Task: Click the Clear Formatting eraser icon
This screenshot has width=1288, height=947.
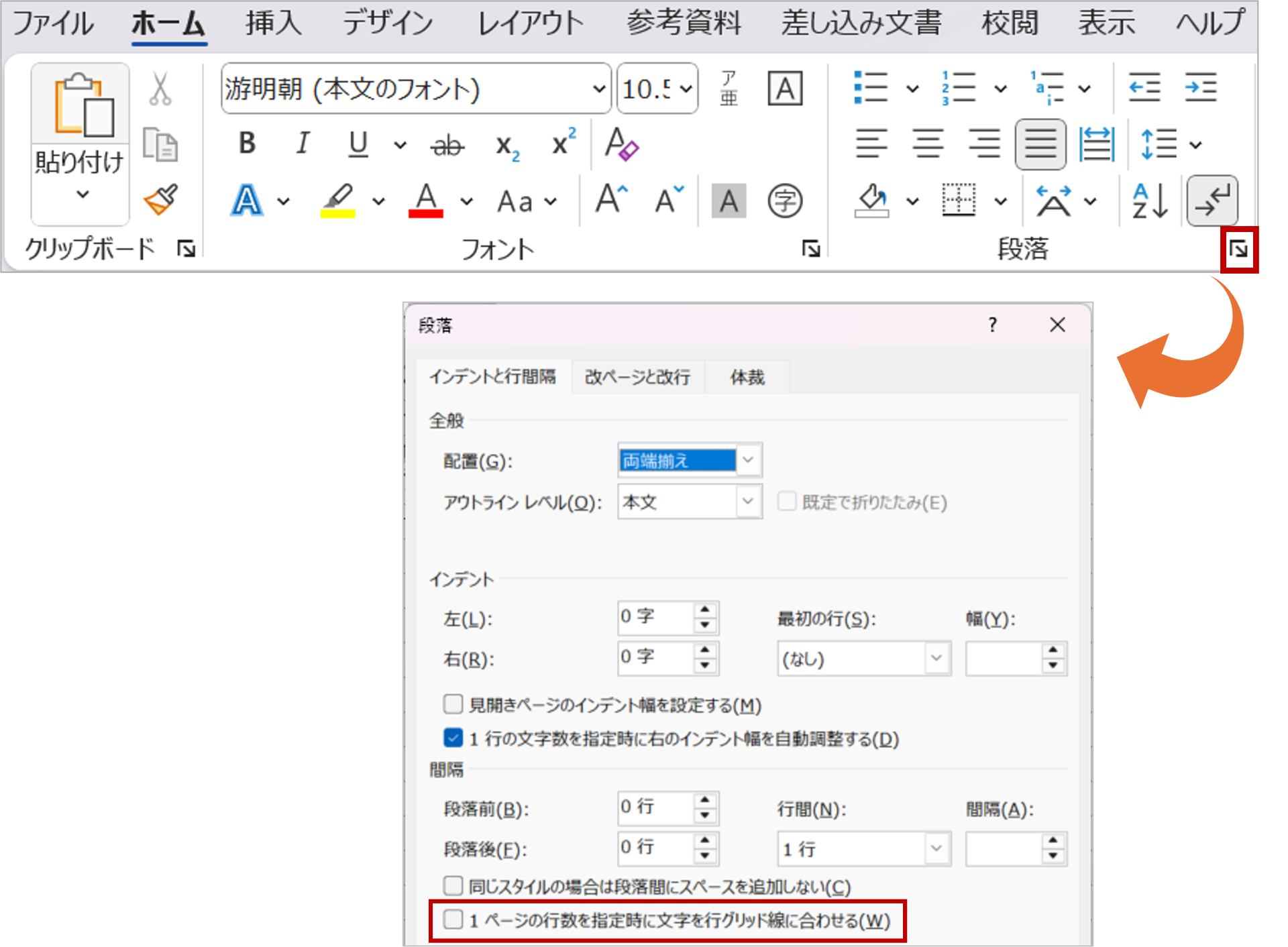Action: click(621, 144)
